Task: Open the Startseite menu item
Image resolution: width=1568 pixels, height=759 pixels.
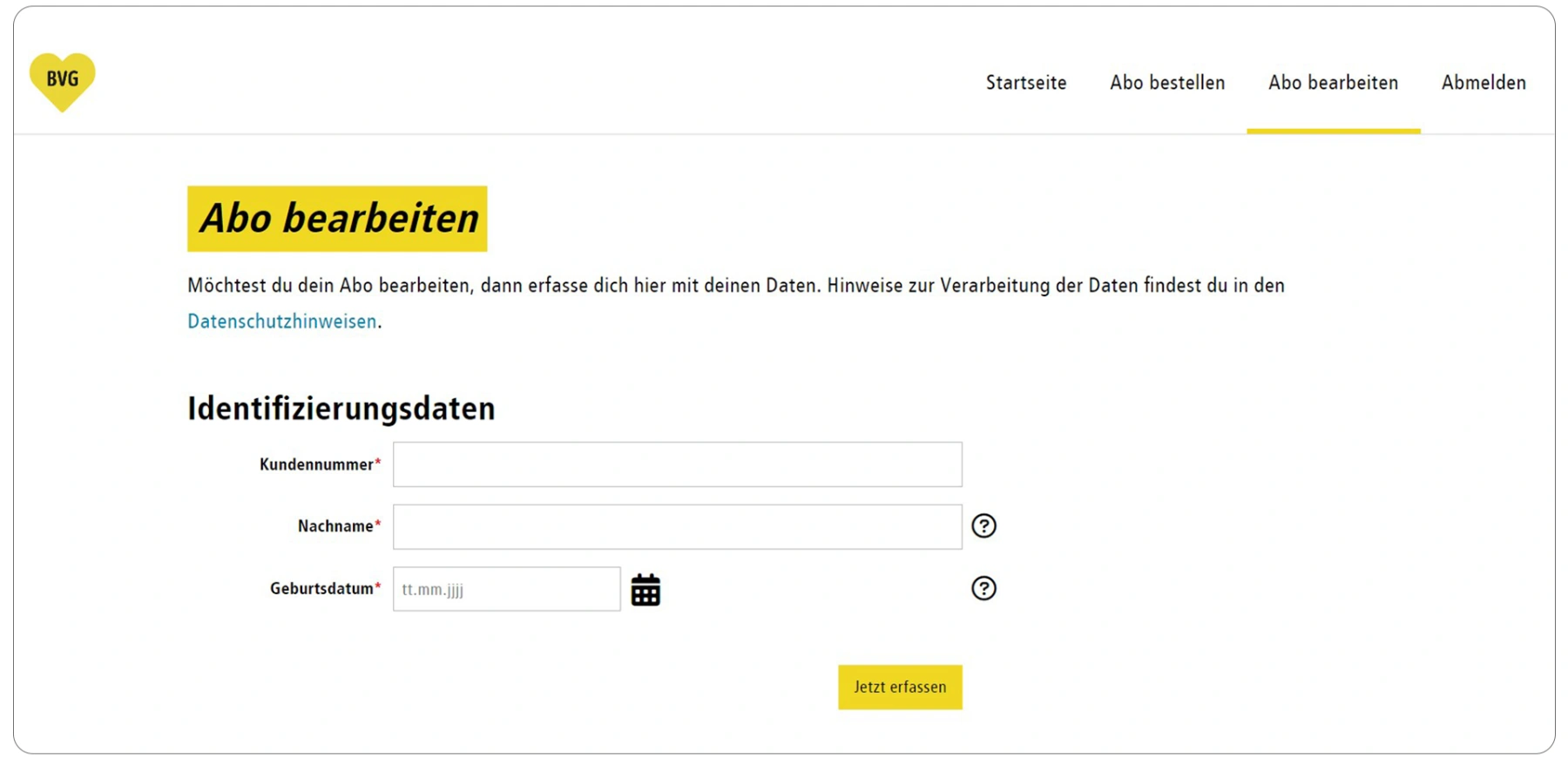Action: [x=1026, y=83]
